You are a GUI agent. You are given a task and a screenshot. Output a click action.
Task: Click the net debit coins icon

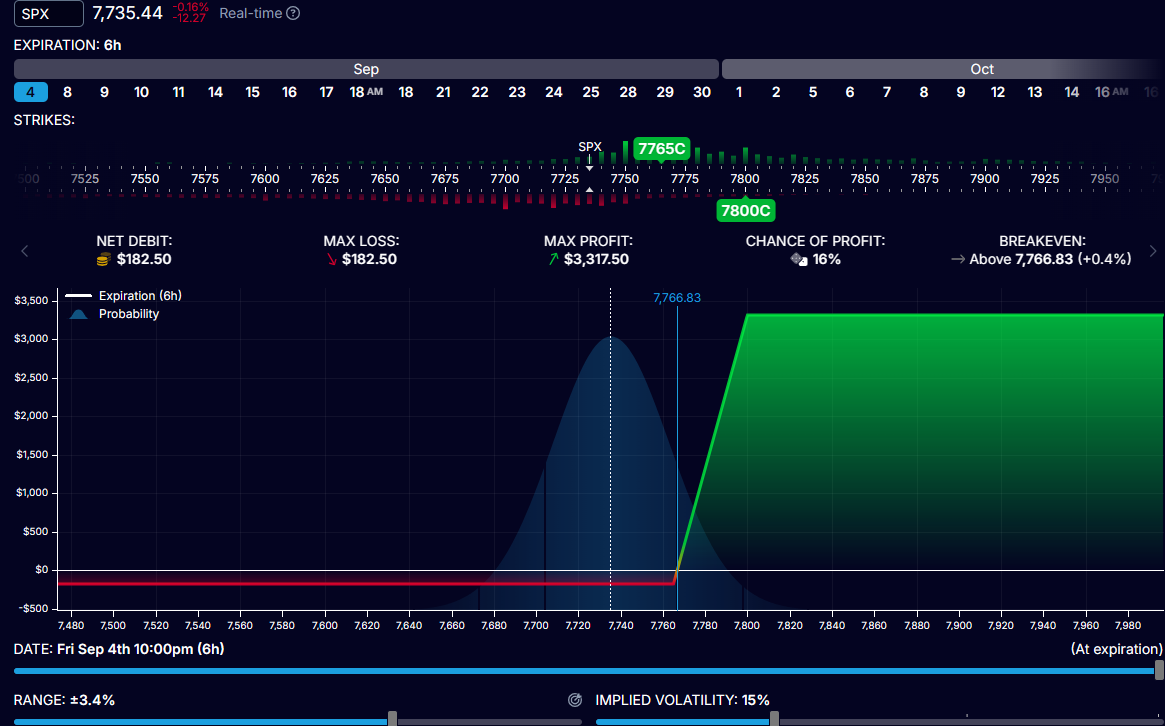tap(104, 259)
